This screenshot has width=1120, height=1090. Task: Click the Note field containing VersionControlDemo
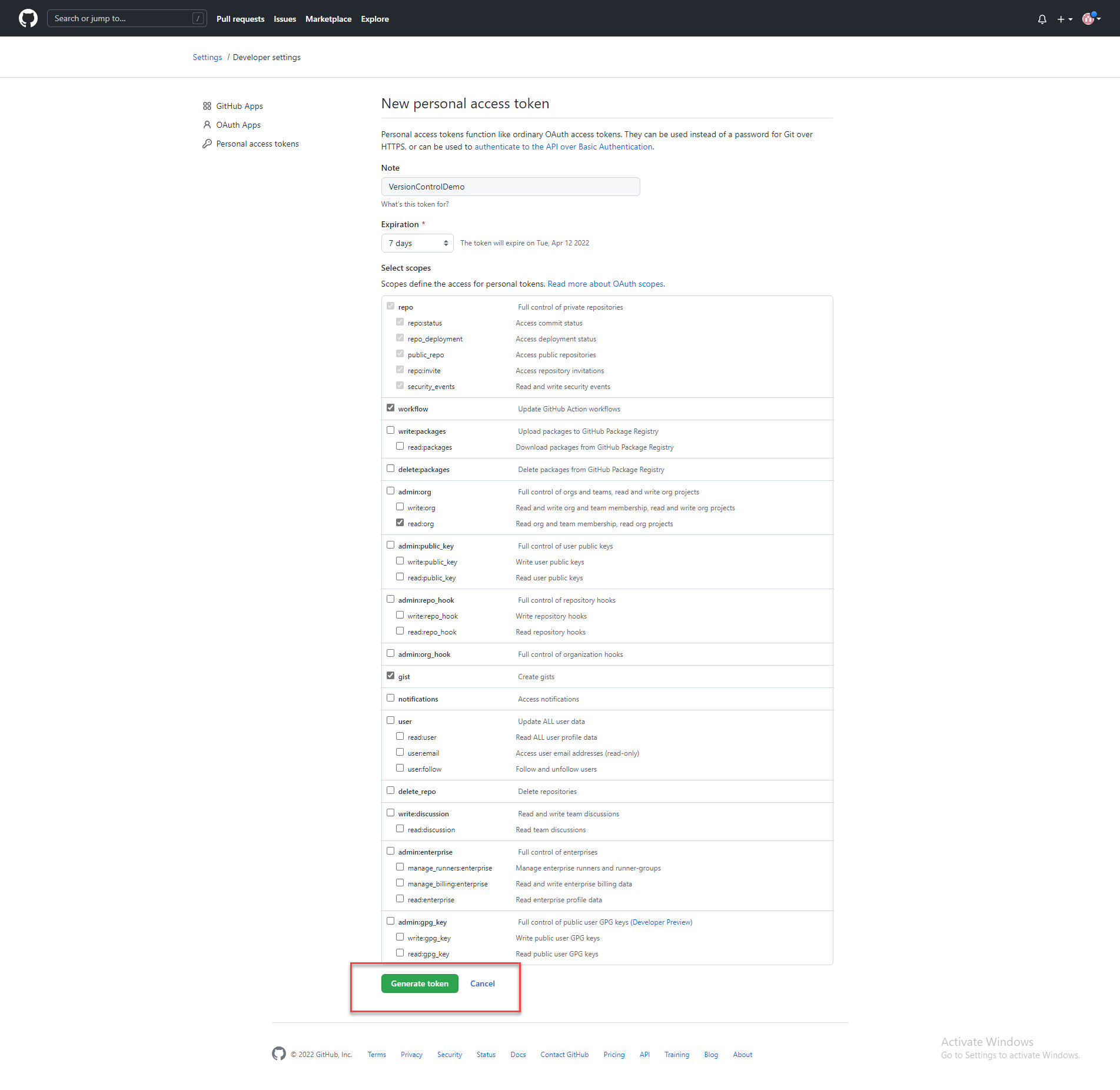pos(510,187)
